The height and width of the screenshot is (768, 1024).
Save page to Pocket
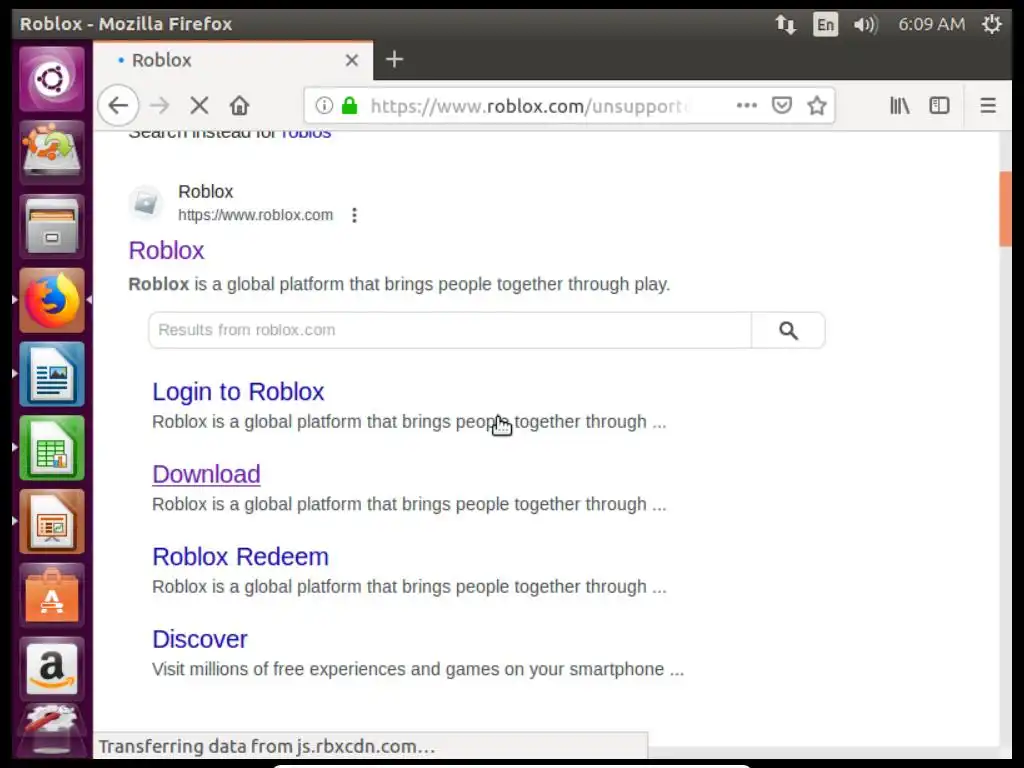click(782, 105)
